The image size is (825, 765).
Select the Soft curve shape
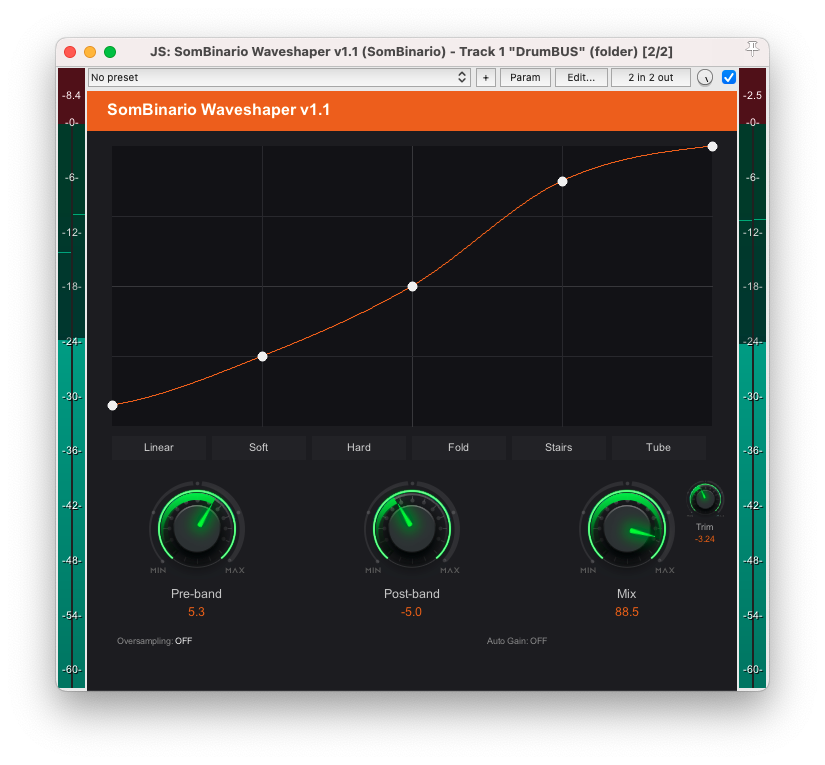(259, 448)
